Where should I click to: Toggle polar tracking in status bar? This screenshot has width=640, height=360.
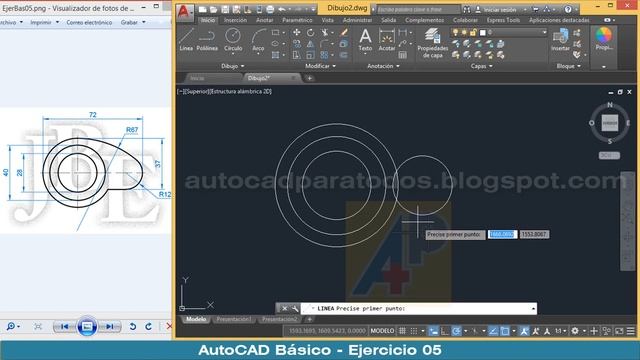[x=456, y=331]
